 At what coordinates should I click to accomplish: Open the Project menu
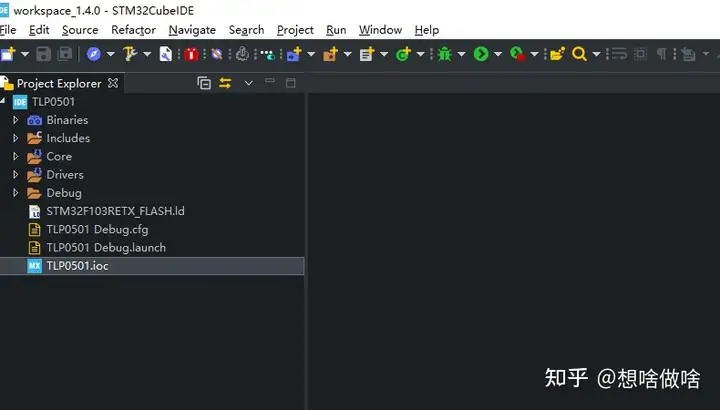[x=295, y=30]
